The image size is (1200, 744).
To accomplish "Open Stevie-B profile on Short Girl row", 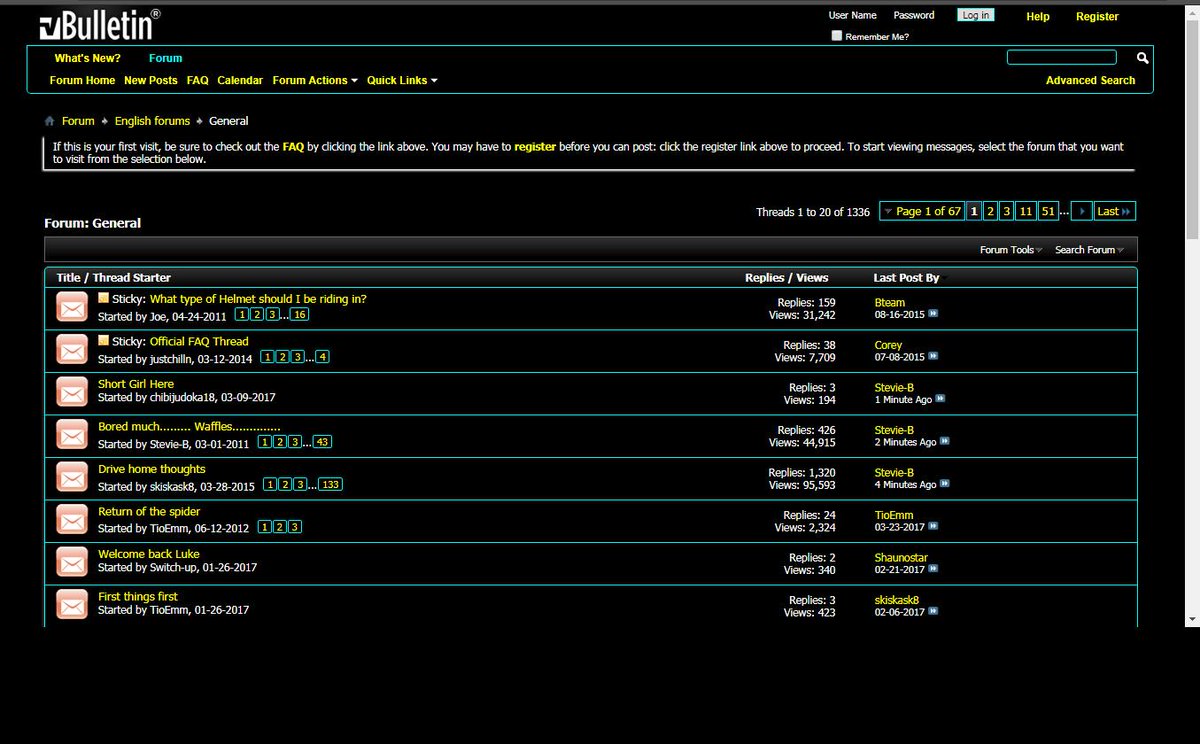I will [894, 387].
